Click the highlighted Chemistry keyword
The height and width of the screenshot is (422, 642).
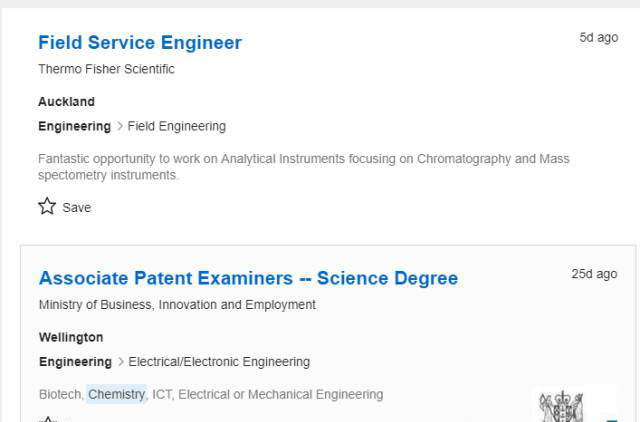coord(116,394)
